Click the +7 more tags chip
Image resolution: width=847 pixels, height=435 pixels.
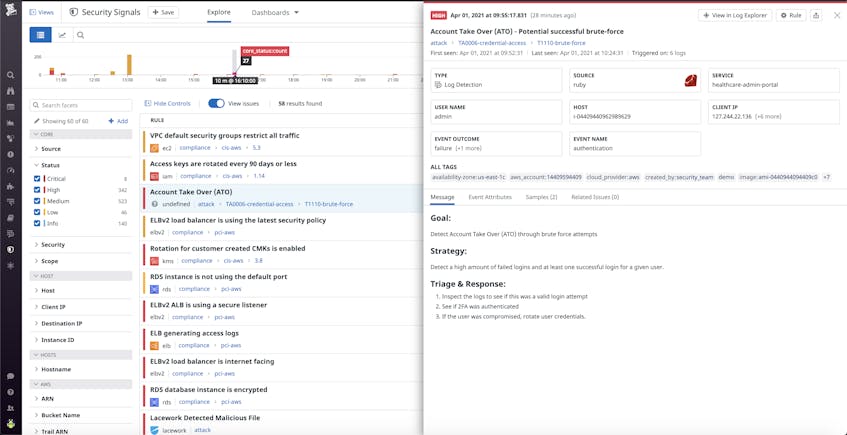tap(826, 177)
